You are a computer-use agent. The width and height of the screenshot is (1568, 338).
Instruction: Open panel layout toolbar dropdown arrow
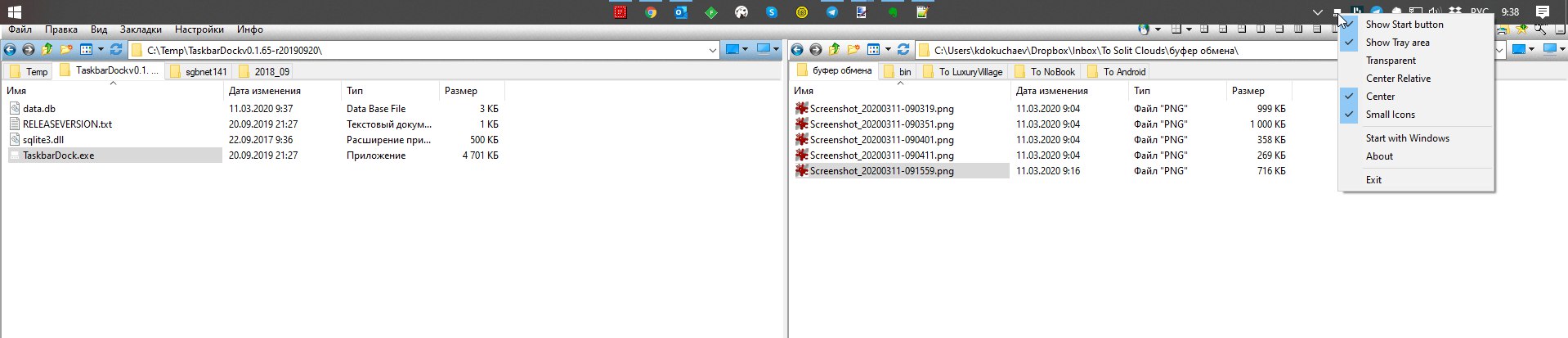[x=1189, y=29]
